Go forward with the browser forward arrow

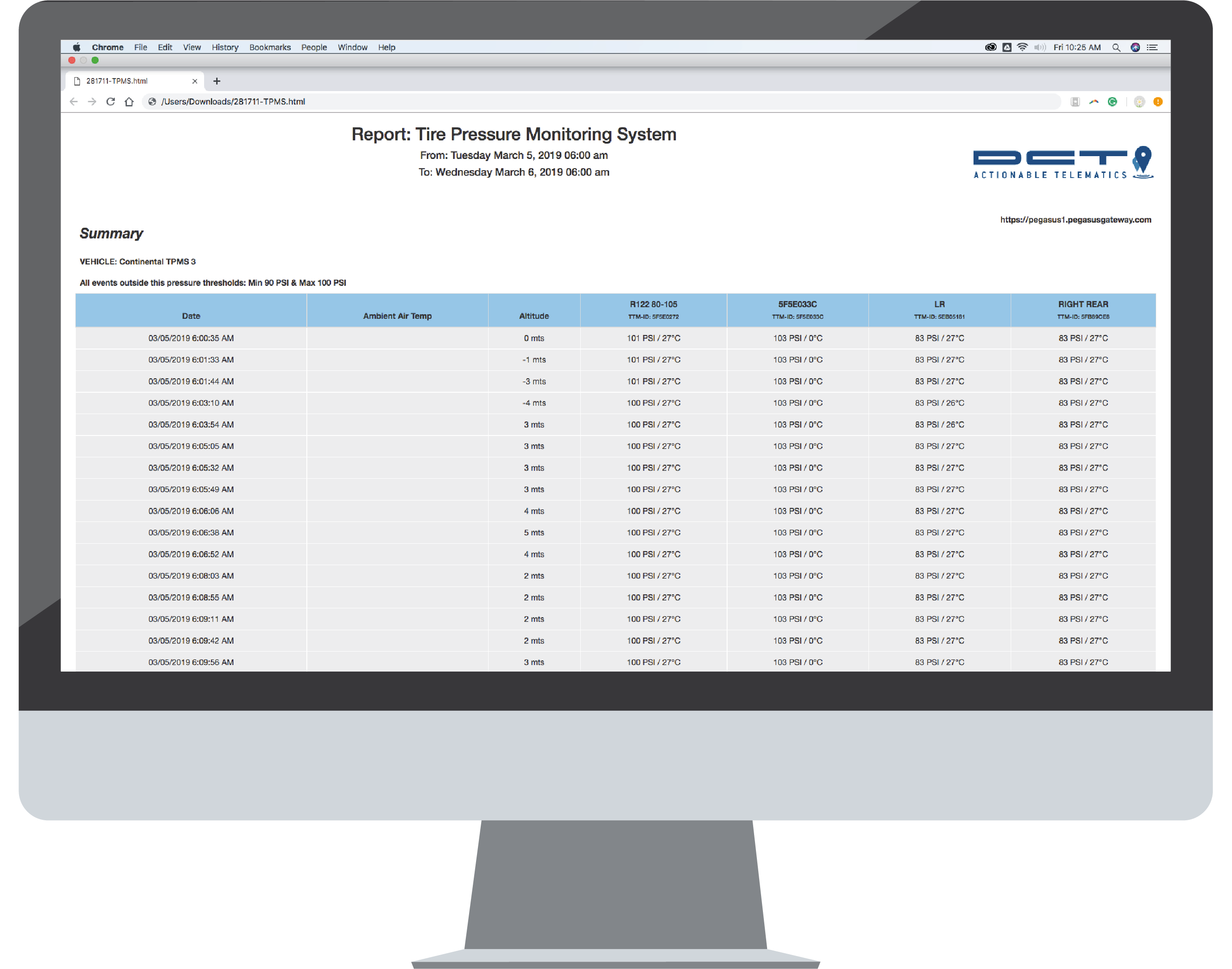[92, 102]
